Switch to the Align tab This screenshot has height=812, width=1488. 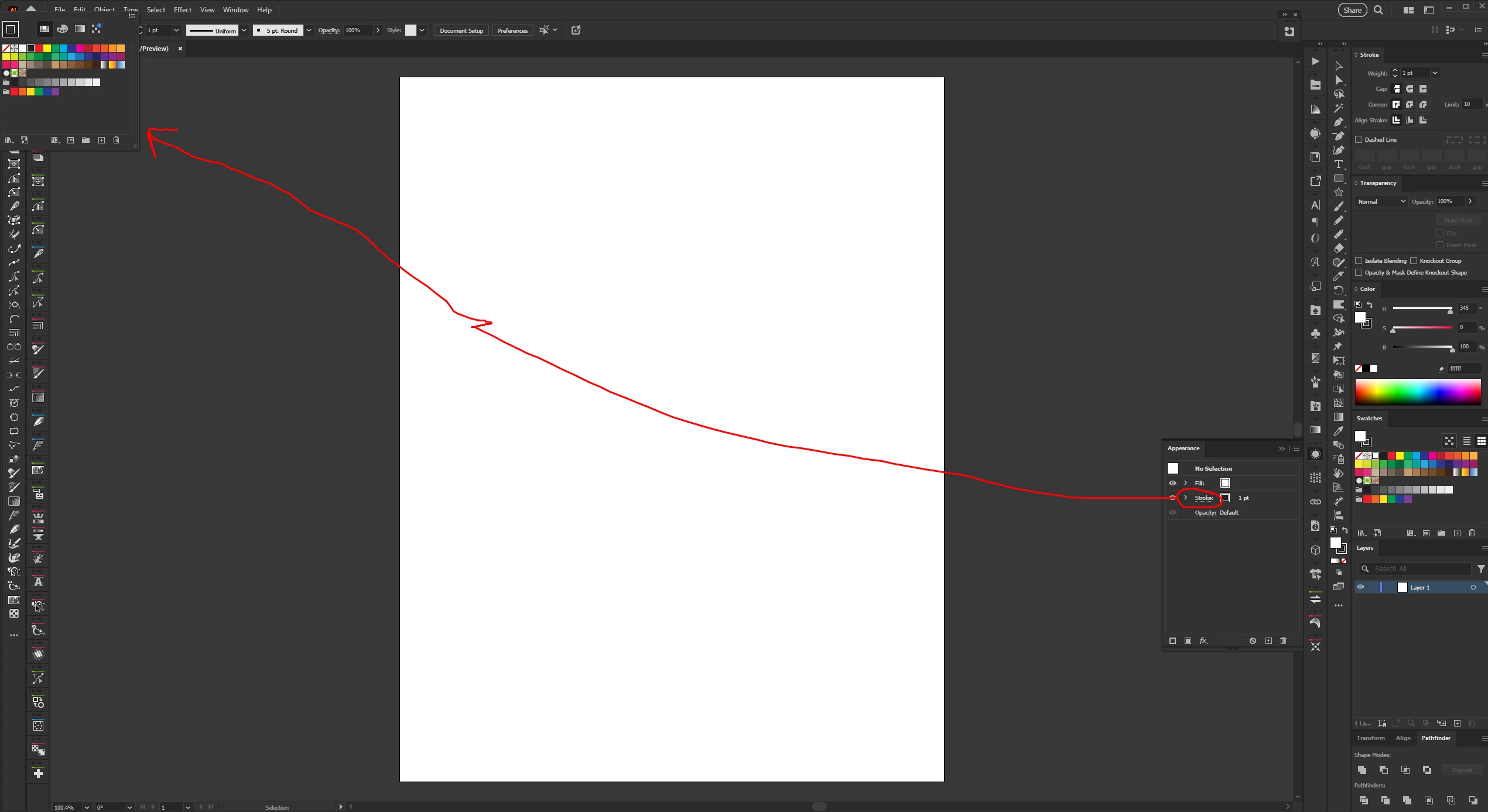tap(1403, 738)
